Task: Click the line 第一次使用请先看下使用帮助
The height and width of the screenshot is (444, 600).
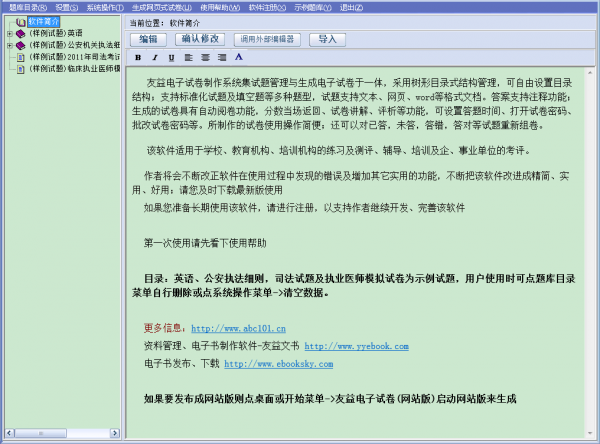Action: (205, 243)
